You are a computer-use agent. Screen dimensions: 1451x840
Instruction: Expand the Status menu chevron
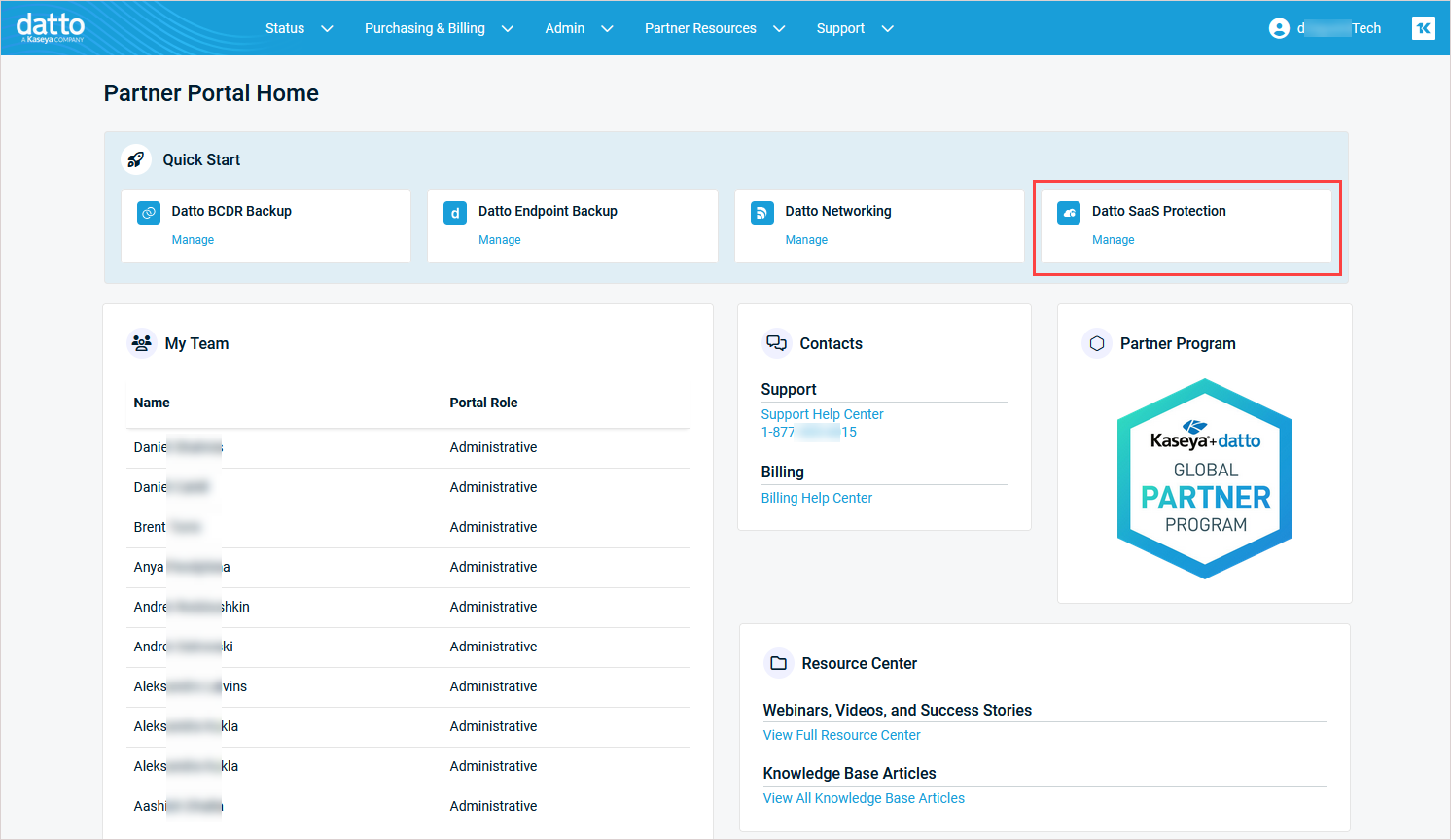[x=327, y=28]
